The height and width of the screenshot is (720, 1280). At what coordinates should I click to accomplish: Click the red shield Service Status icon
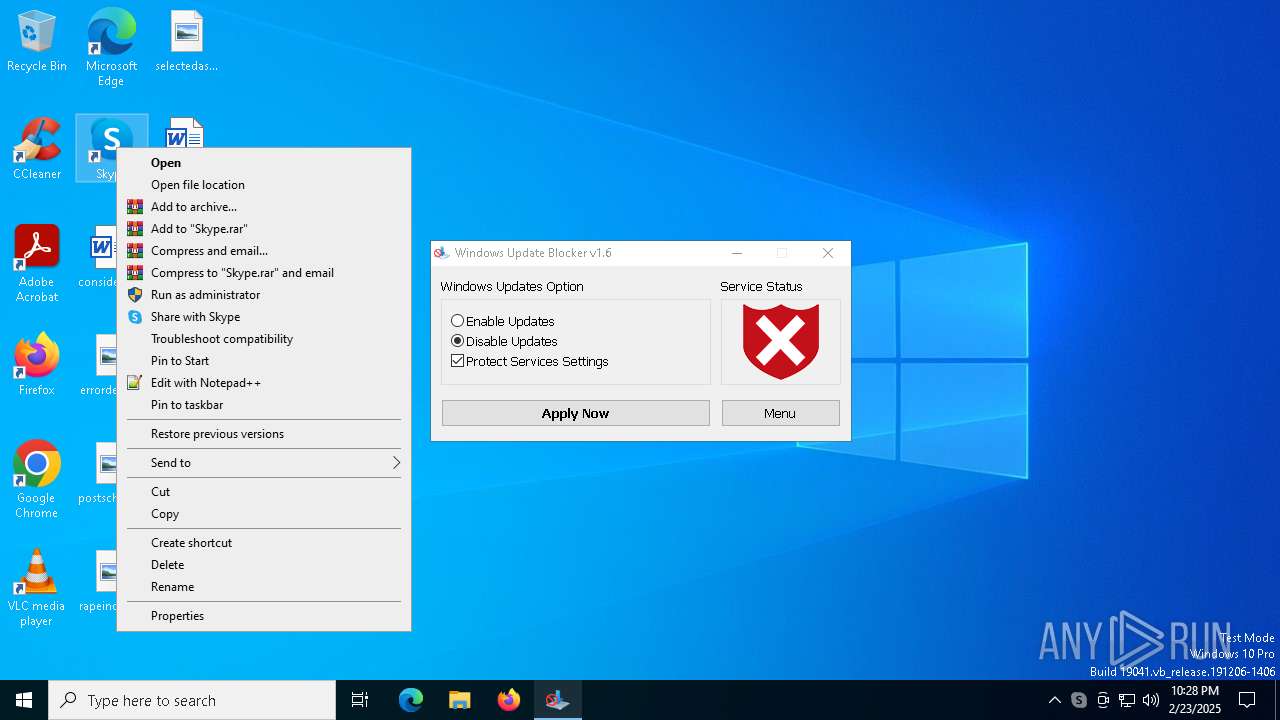coord(781,342)
